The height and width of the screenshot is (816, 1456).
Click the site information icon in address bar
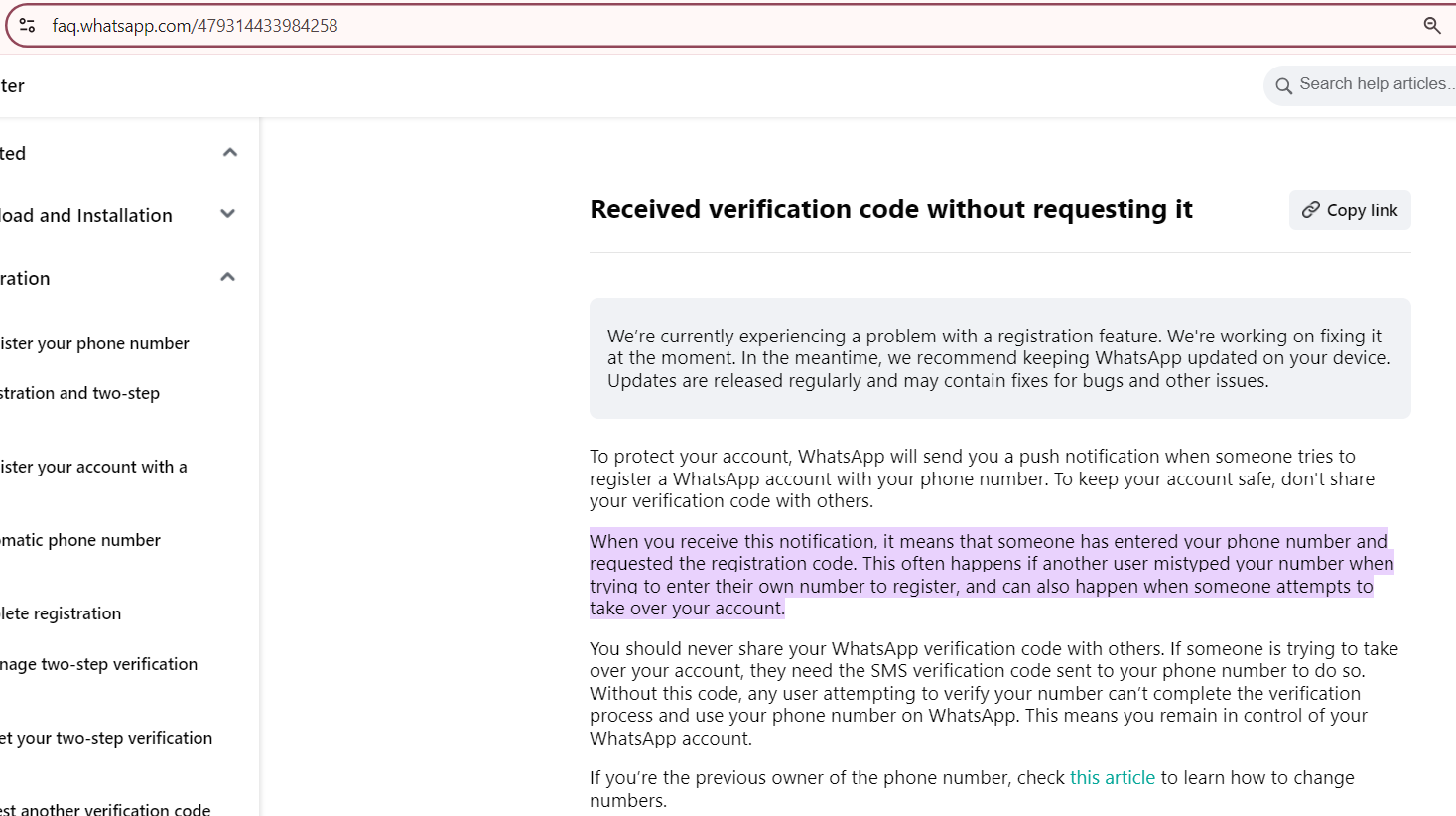tap(27, 26)
